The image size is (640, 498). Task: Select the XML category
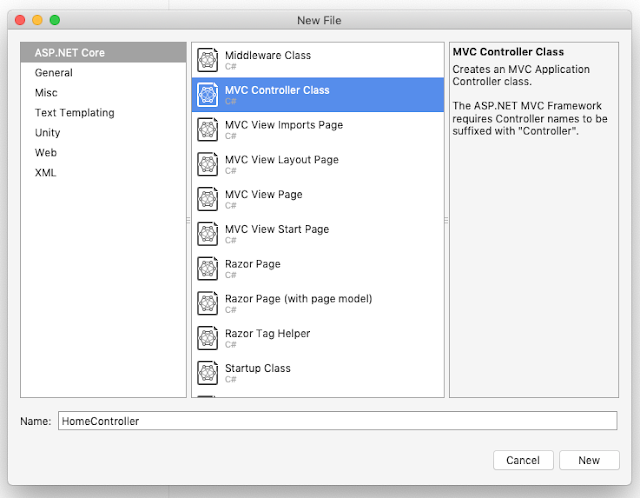tap(46, 173)
